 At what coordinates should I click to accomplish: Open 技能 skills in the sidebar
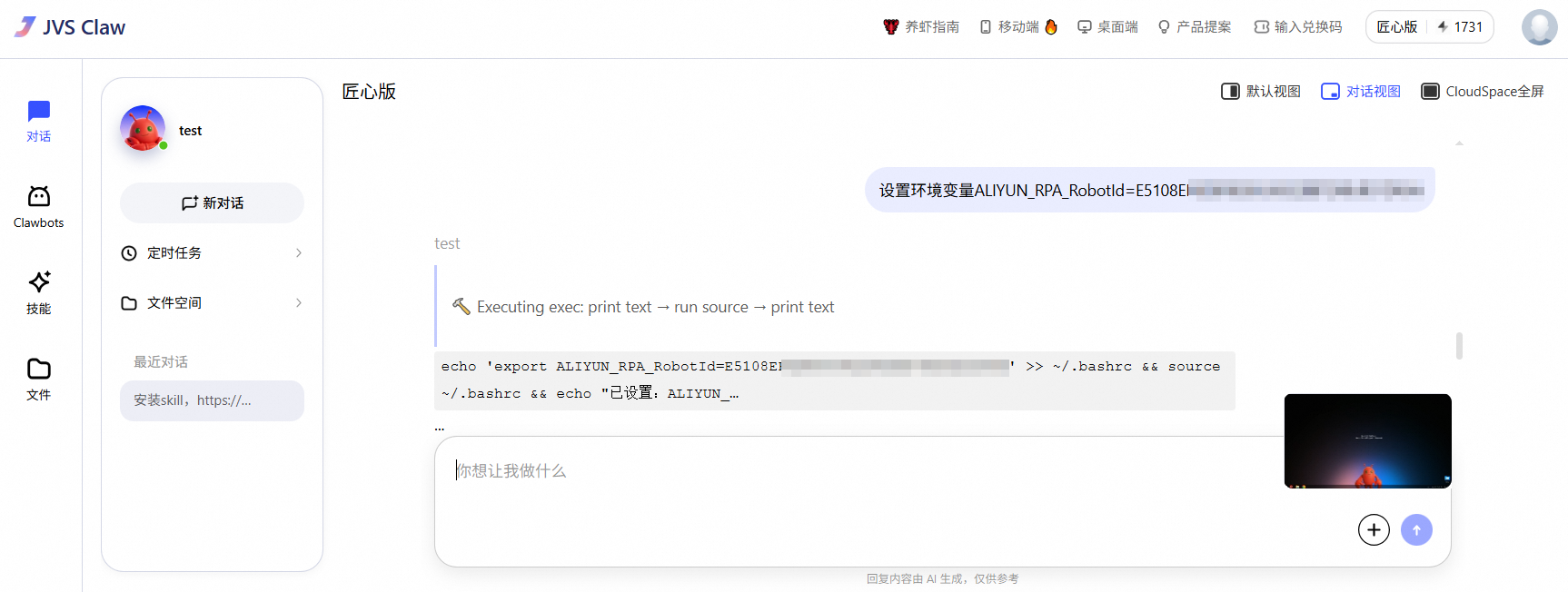click(x=38, y=292)
